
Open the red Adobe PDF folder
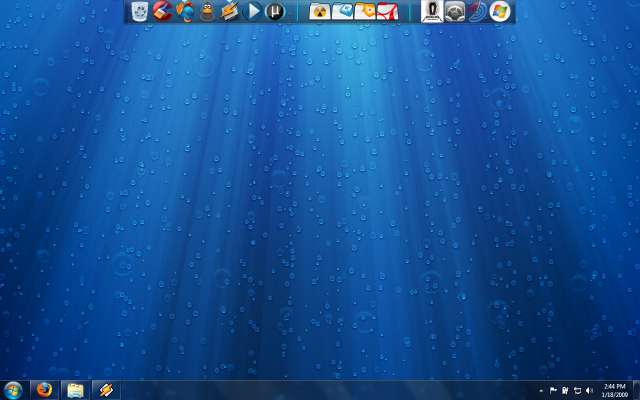pyautogui.click(x=387, y=11)
